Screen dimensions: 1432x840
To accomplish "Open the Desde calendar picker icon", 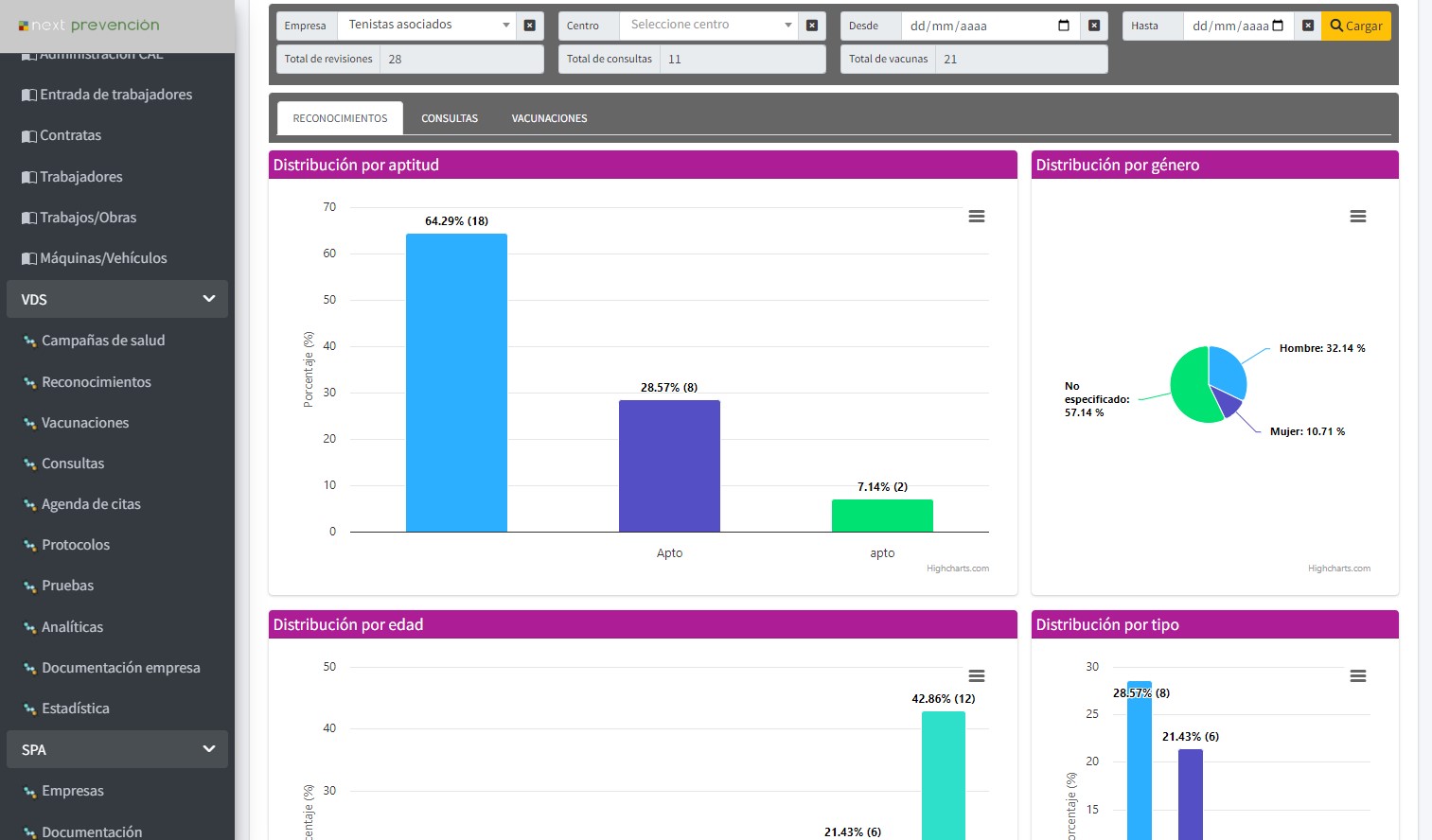I will click(1064, 26).
